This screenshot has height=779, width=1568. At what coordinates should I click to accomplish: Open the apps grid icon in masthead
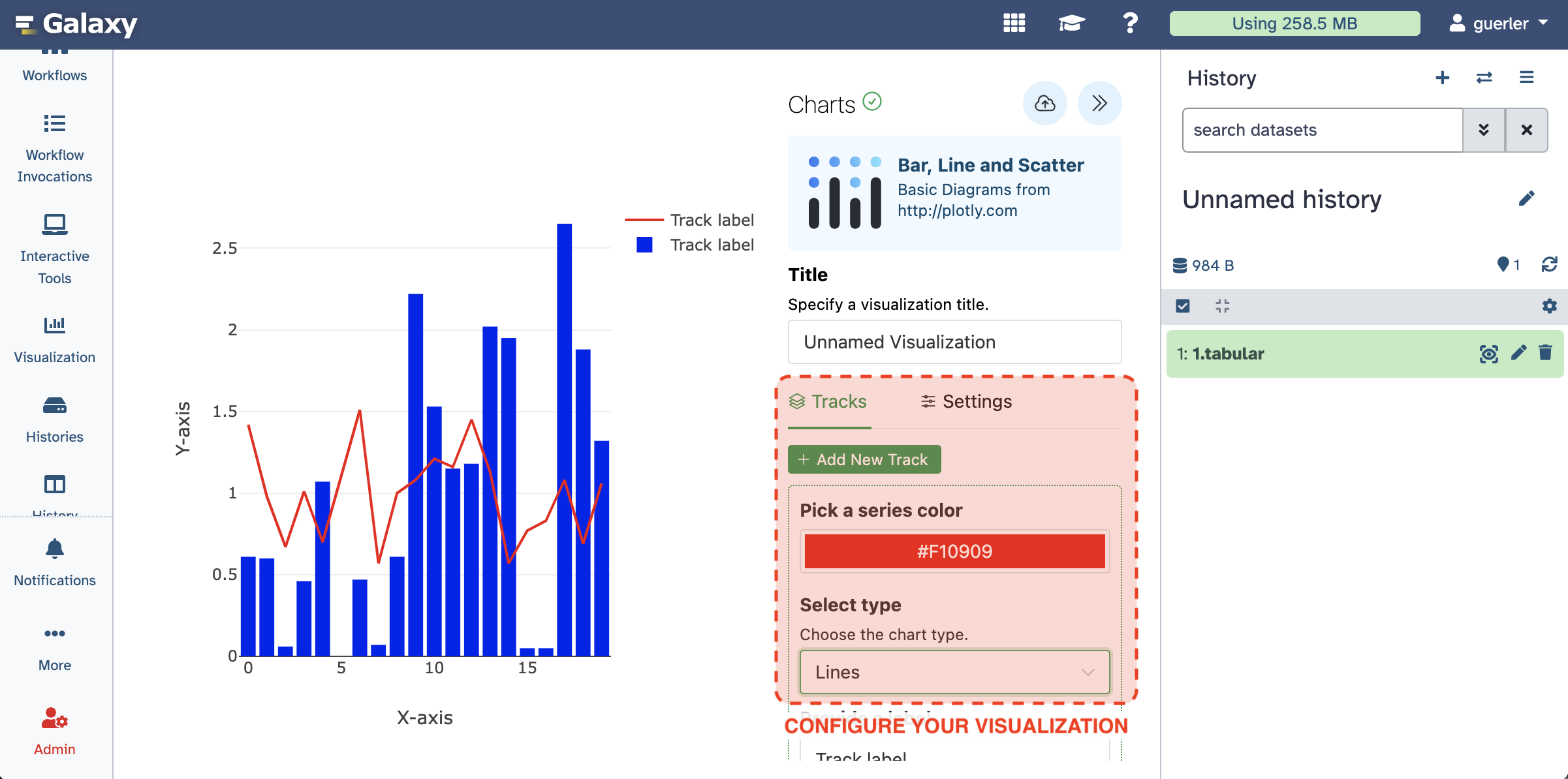1014,23
